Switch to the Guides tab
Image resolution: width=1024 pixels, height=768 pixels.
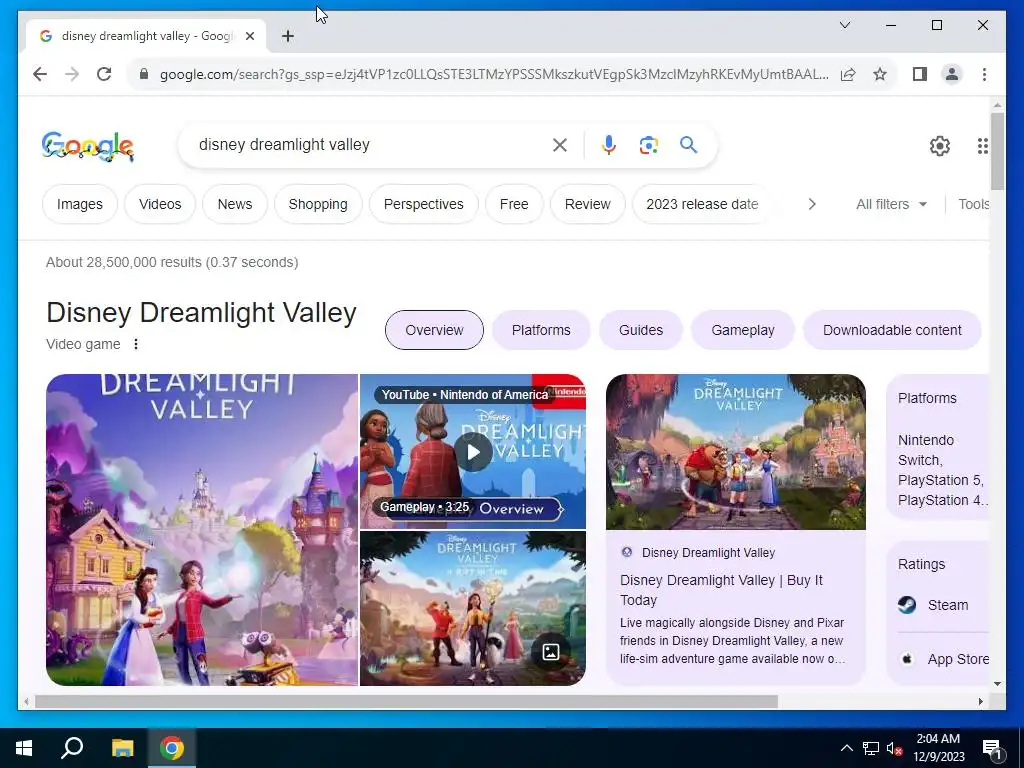(641, 330)
